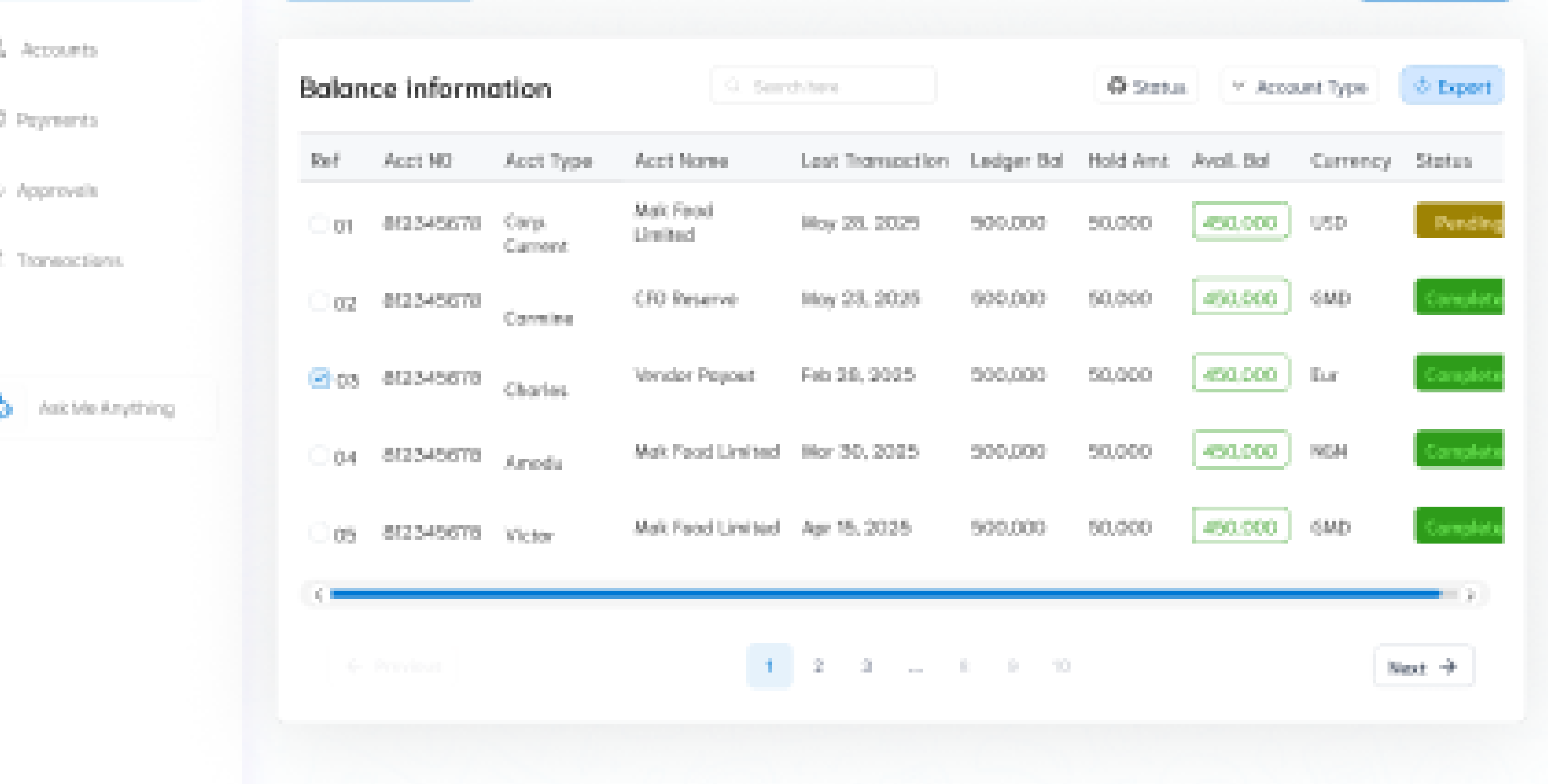
Task: Click the scrollbar right arrow
Action: click(x=1470, y=594)
